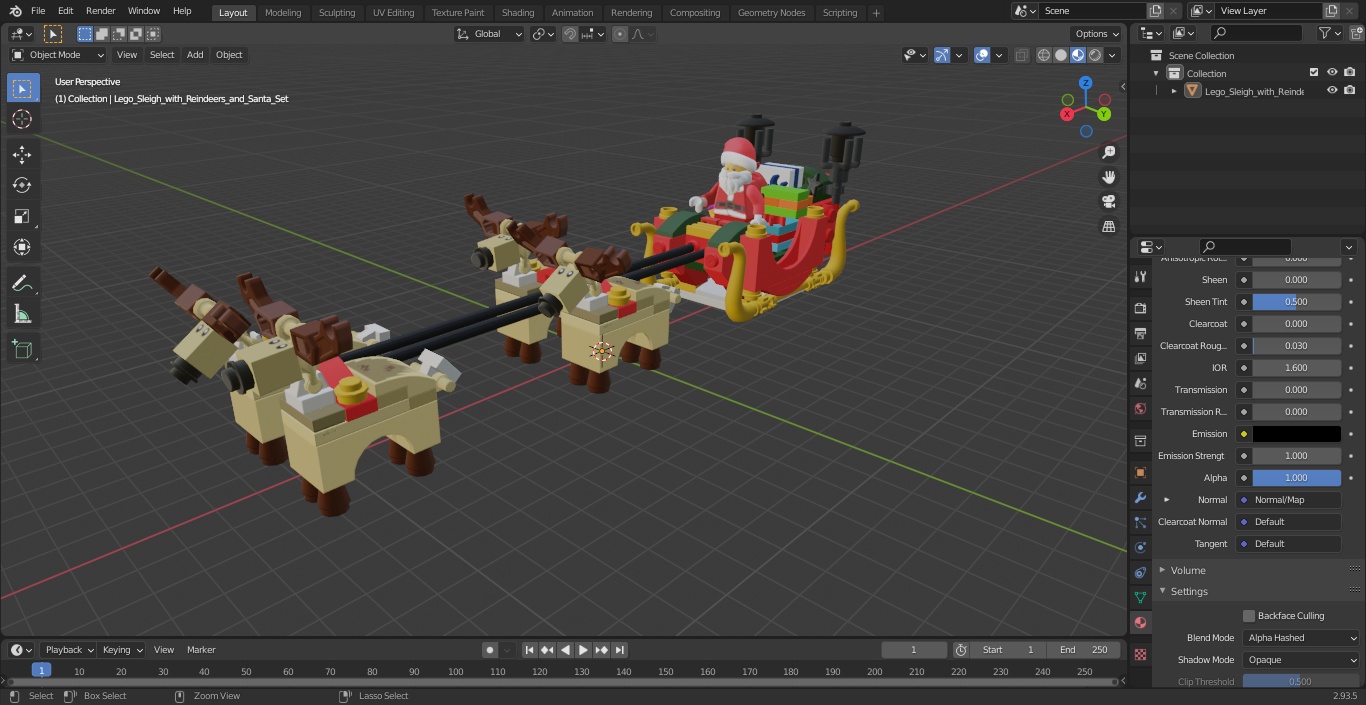Toggle camera view gizmo icon
The width and height of the screenshot is (1366, 705).
(1108, 202)
